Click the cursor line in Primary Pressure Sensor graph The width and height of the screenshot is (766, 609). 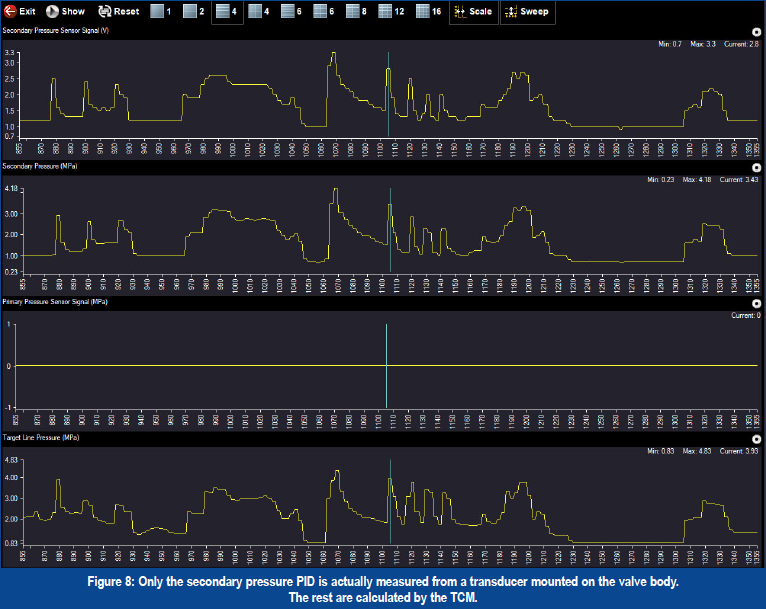pyautogui.click(x=386, y=365)
